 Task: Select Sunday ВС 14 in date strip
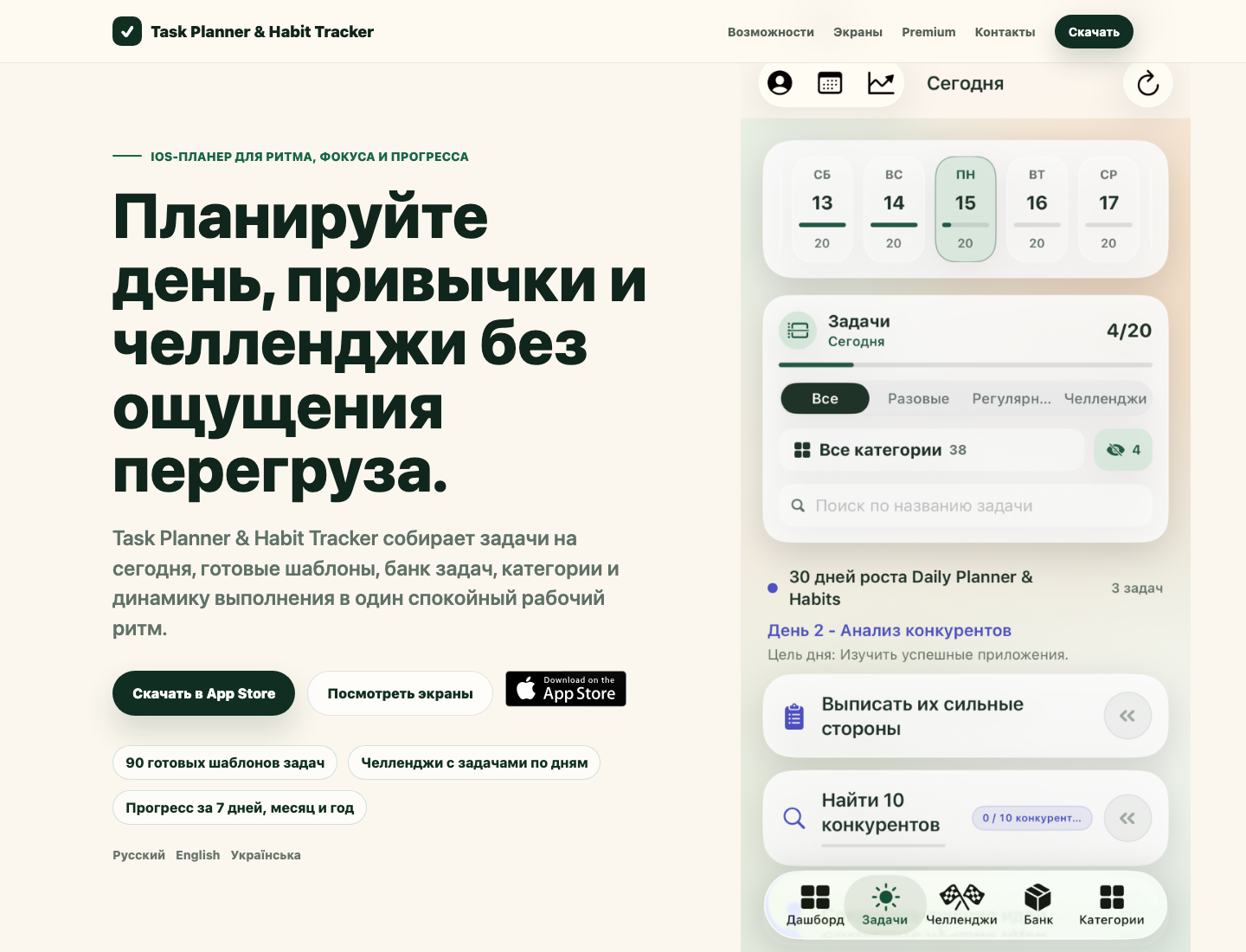[x=894, y=209]
